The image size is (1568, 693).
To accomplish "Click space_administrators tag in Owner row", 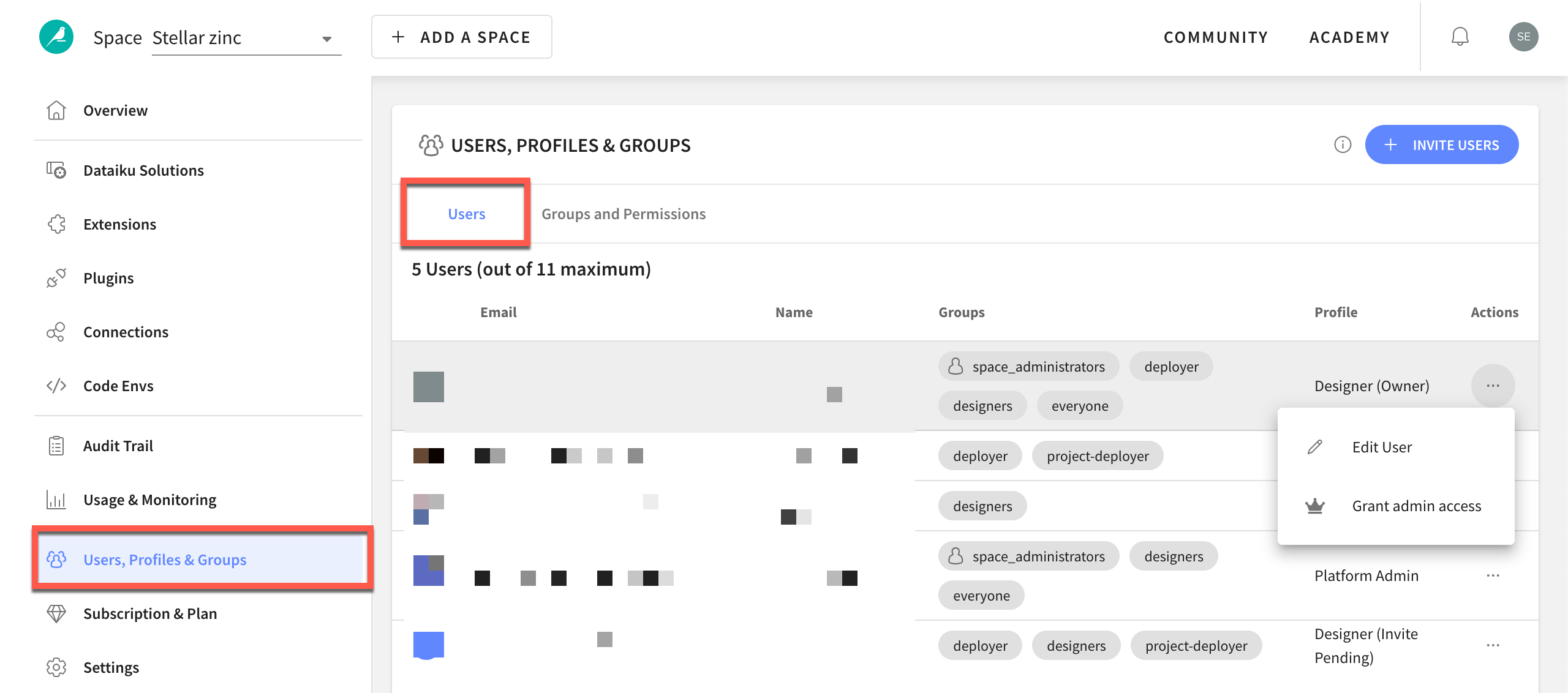I will (x=1028, y=366).
